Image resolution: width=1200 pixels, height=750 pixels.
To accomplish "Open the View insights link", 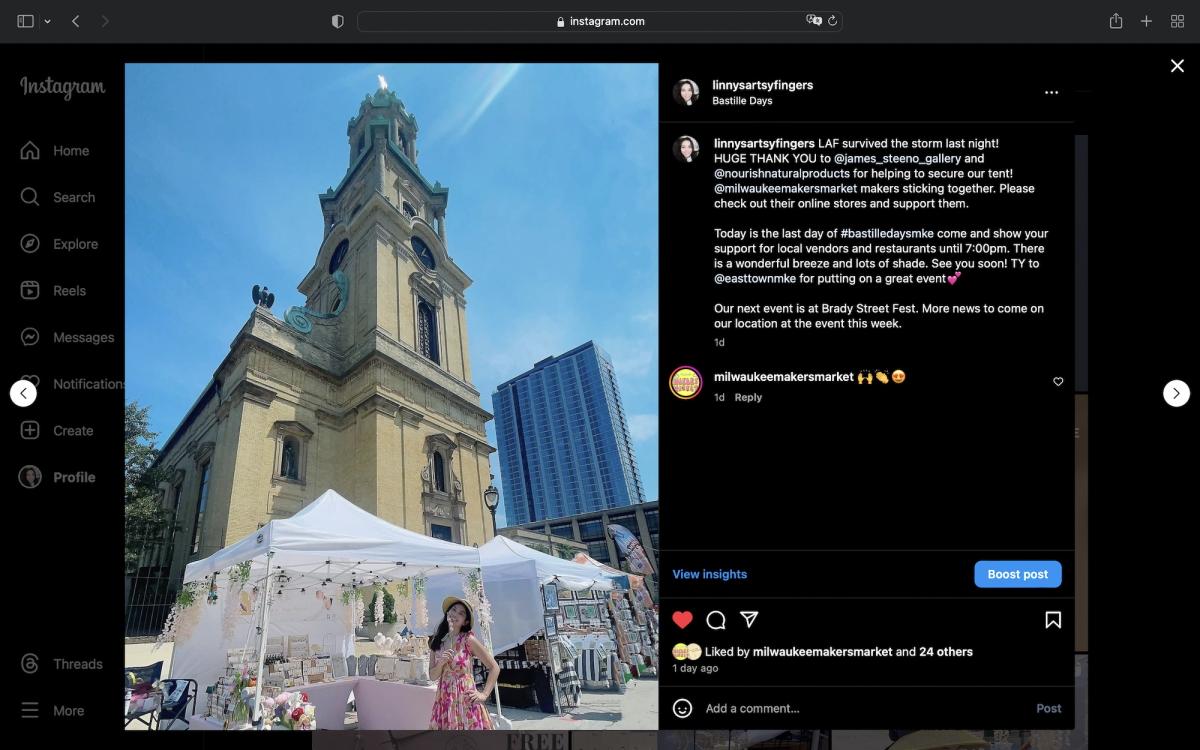I will pos(709,574).
